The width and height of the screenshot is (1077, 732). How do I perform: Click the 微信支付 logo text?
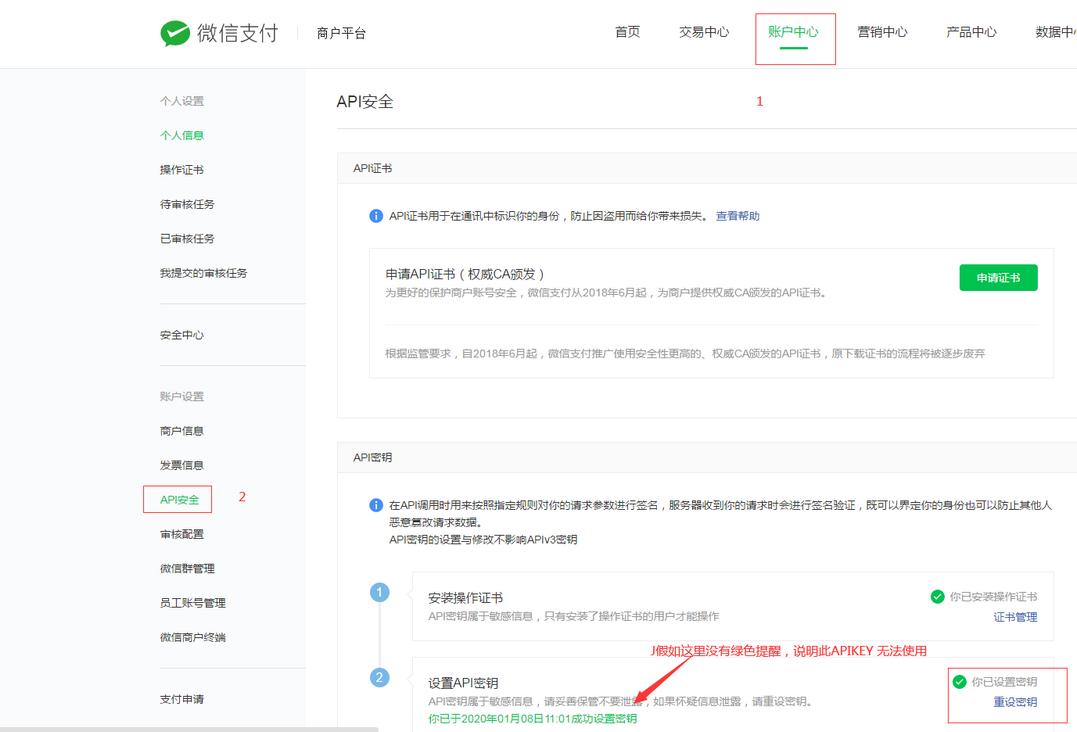(x=238, y=33)
